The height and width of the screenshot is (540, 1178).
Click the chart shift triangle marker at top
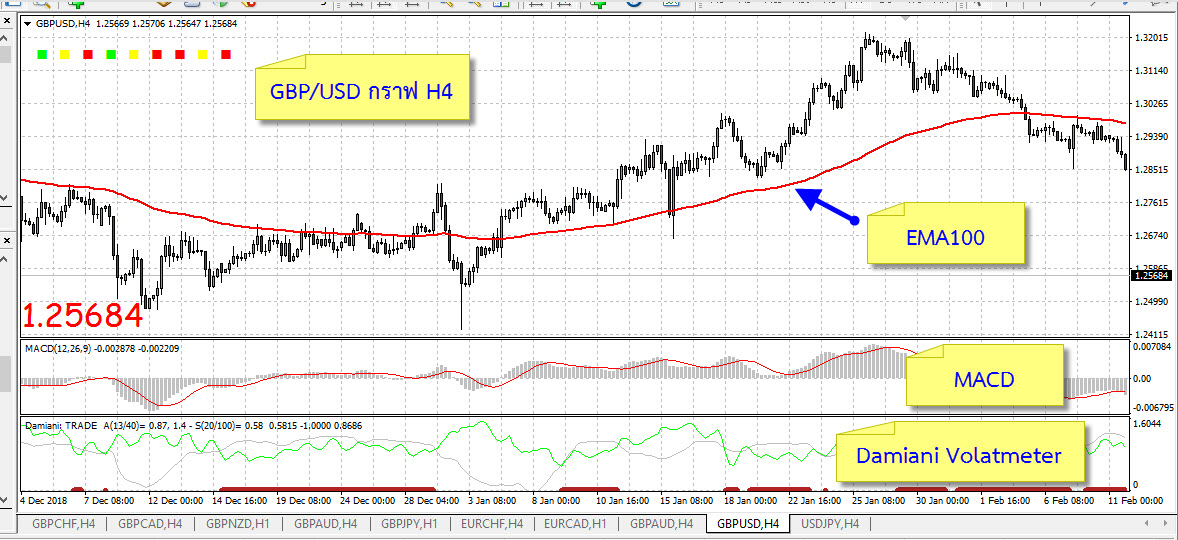[906, 20]
